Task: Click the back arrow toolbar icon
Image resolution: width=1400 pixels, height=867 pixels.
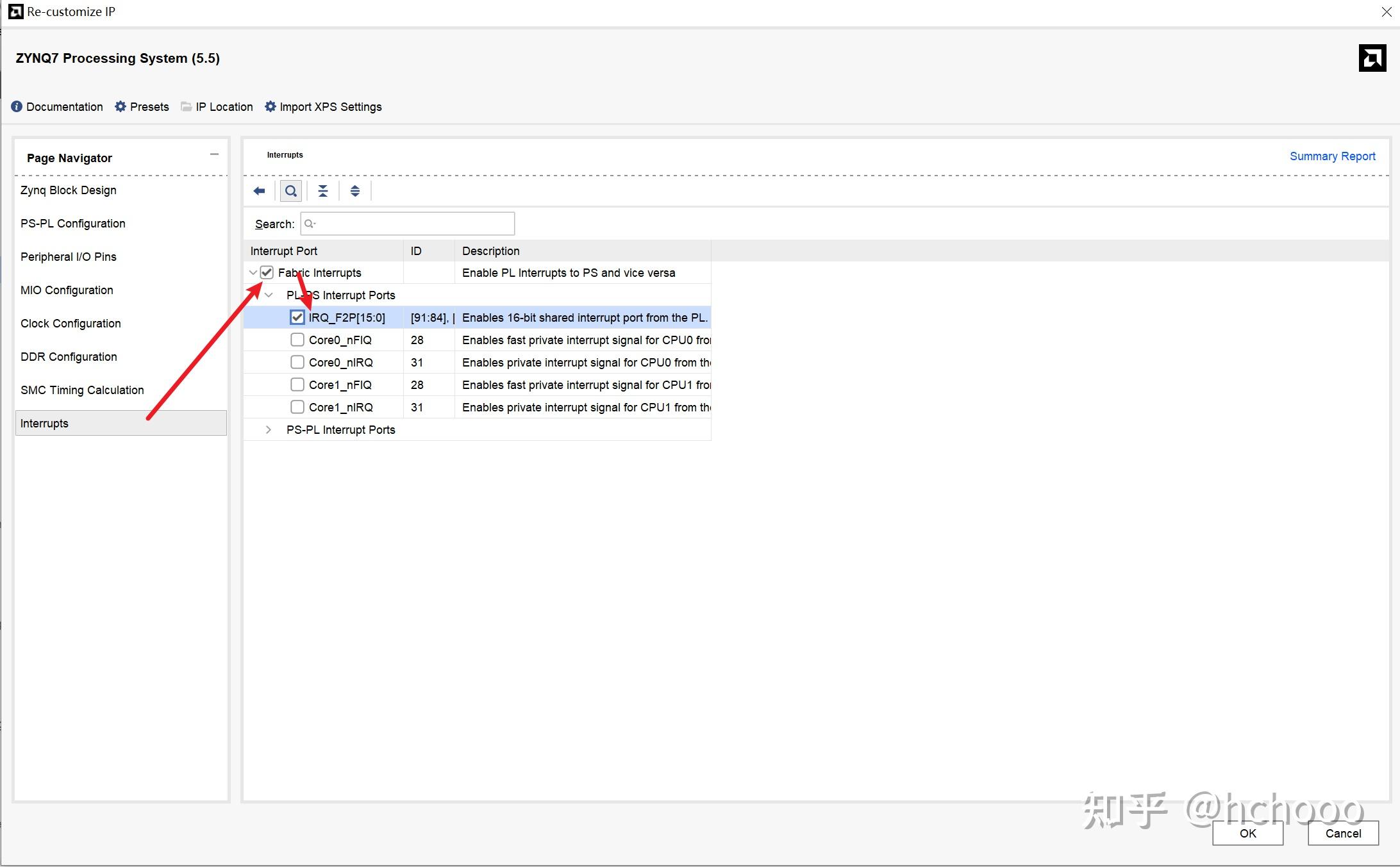Action: 259,191
